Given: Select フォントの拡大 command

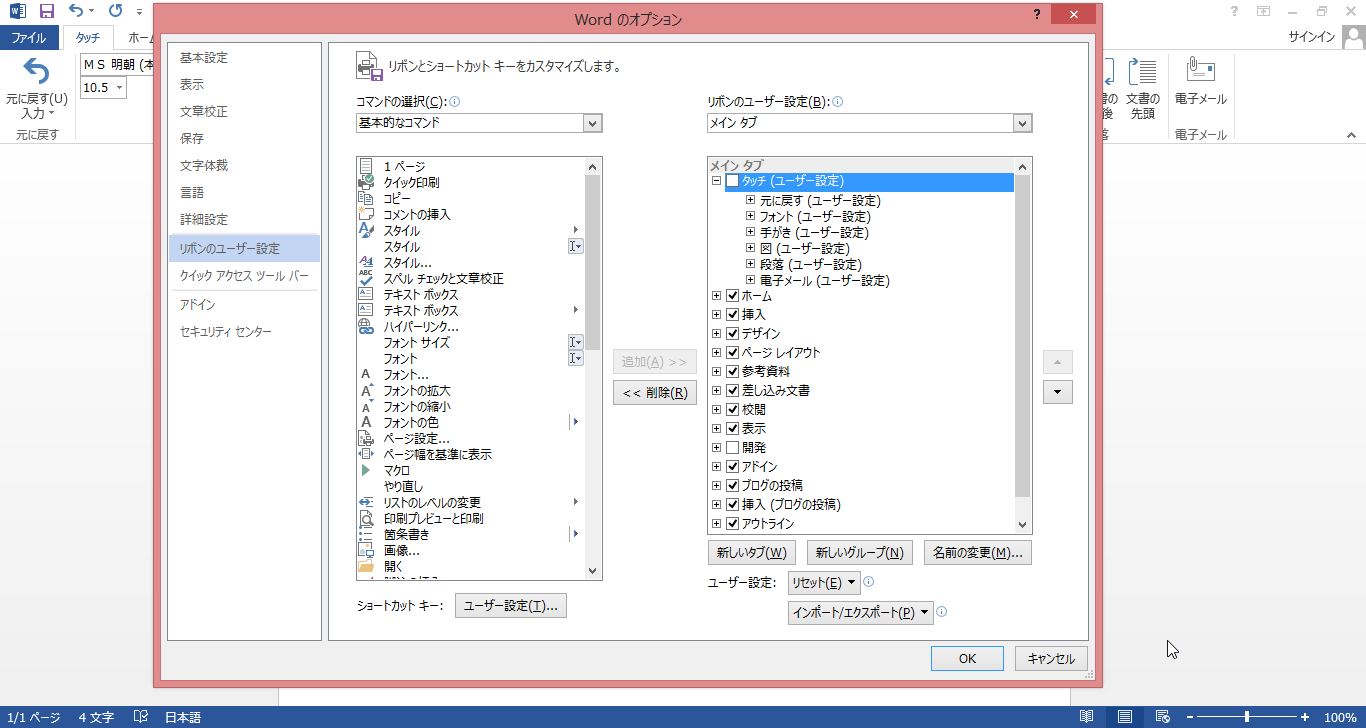Looking at the screenshot, I should click(x=417, y=390).
